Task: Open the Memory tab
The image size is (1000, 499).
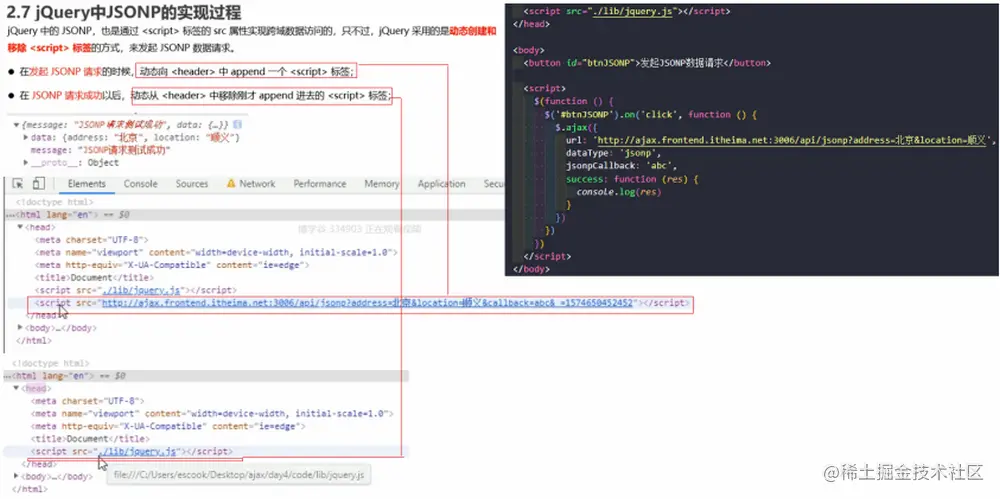Action: click(381, 184)
